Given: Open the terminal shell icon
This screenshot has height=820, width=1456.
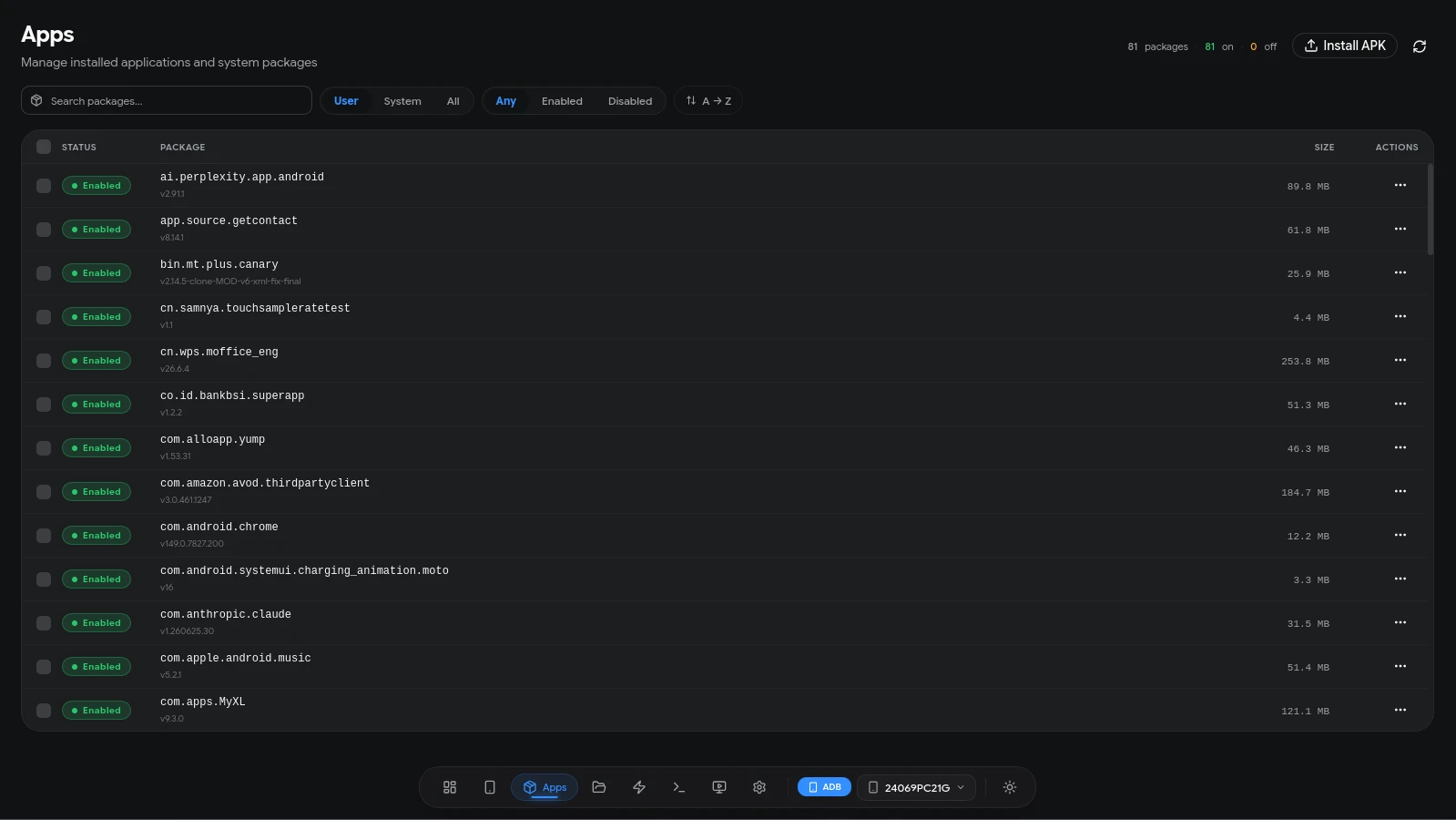Looking at the screenshot, I should coord(679,787).
